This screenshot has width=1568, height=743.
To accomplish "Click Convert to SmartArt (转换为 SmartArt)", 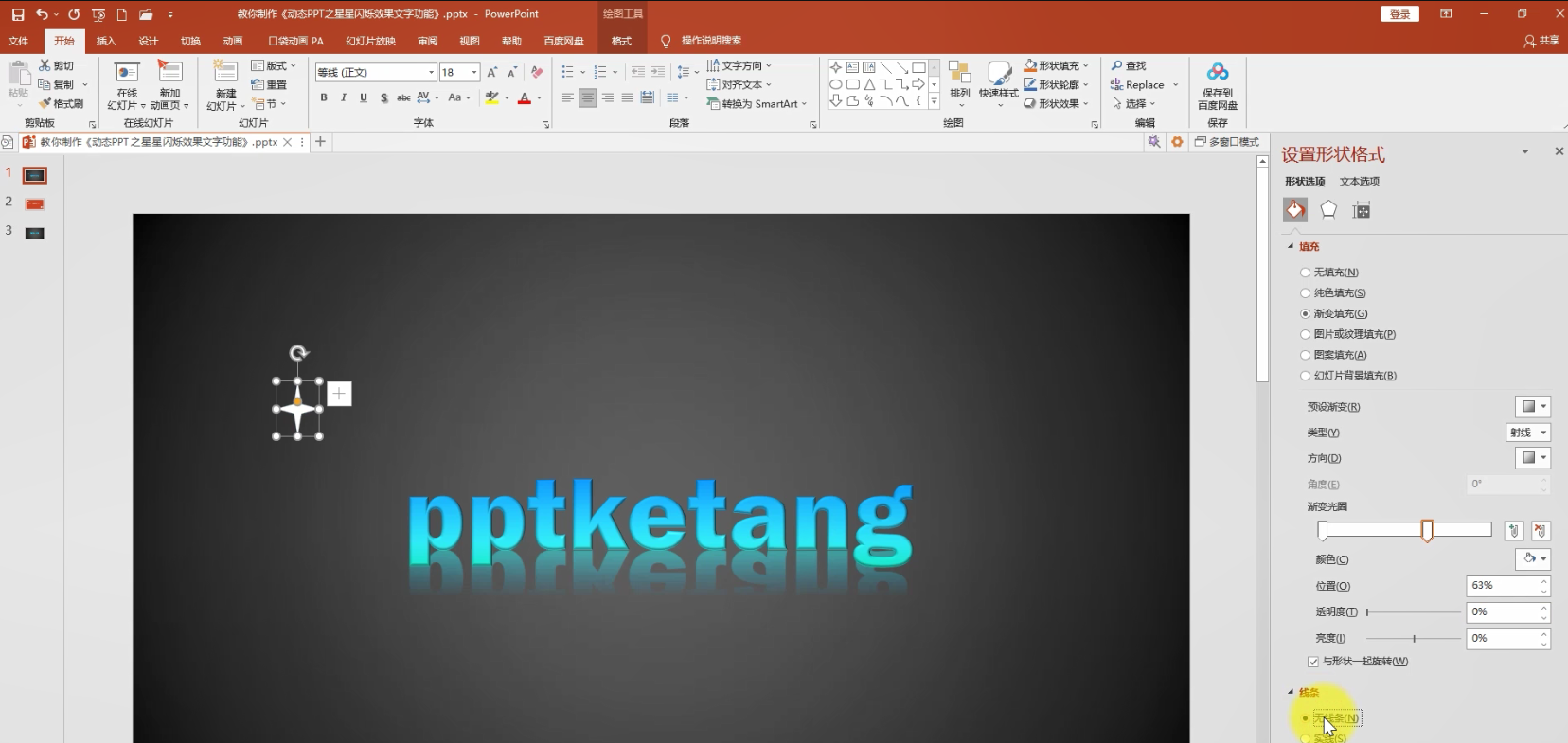I will pyautogui.click(x=757, y=103).
